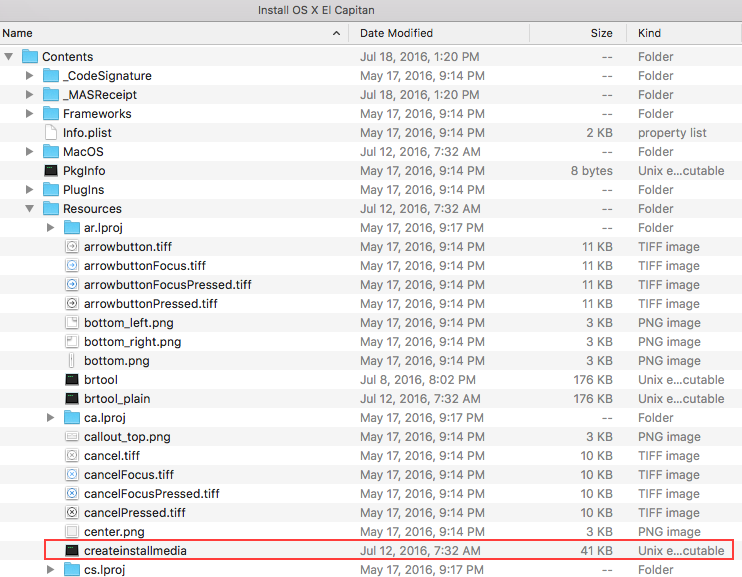Select the Info.plist document icon
Image resolution: width=742 pixels, height=577 pixels.
[51, 133]
